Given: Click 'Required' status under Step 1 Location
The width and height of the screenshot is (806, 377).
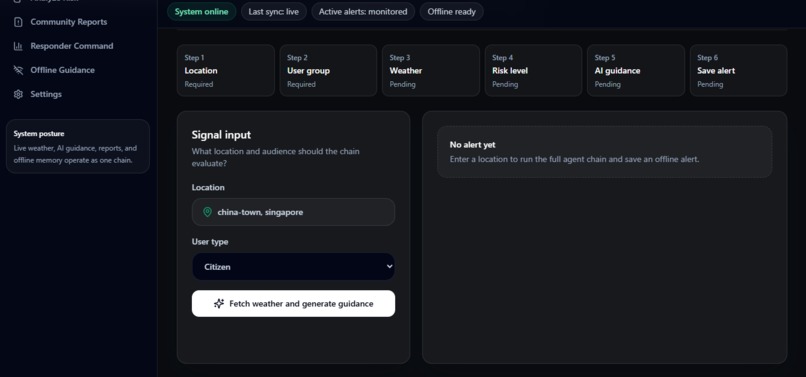Looking at the screenshot, I should pos(199,84).
